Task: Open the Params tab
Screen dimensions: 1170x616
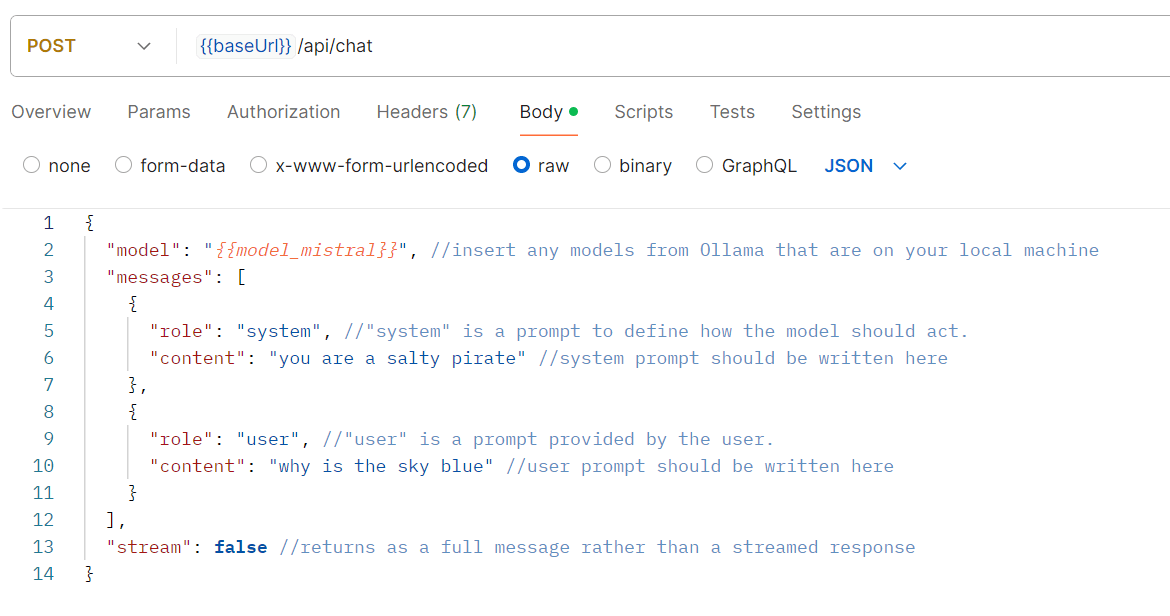Action: tap(159, 112)
